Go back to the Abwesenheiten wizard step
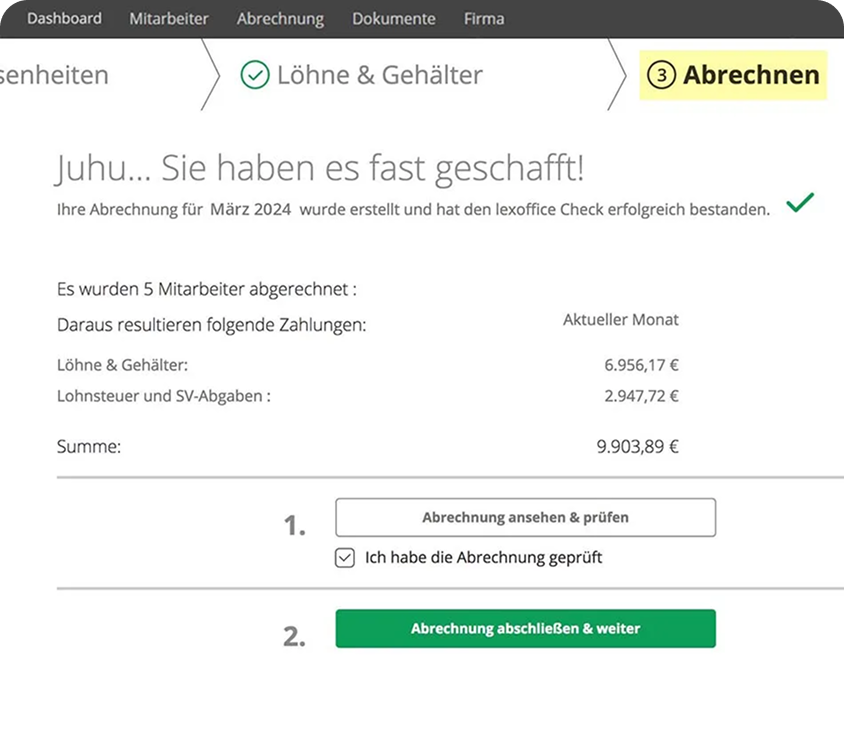Viewport: 844px width, 756px height. click(x=55, y=75)
